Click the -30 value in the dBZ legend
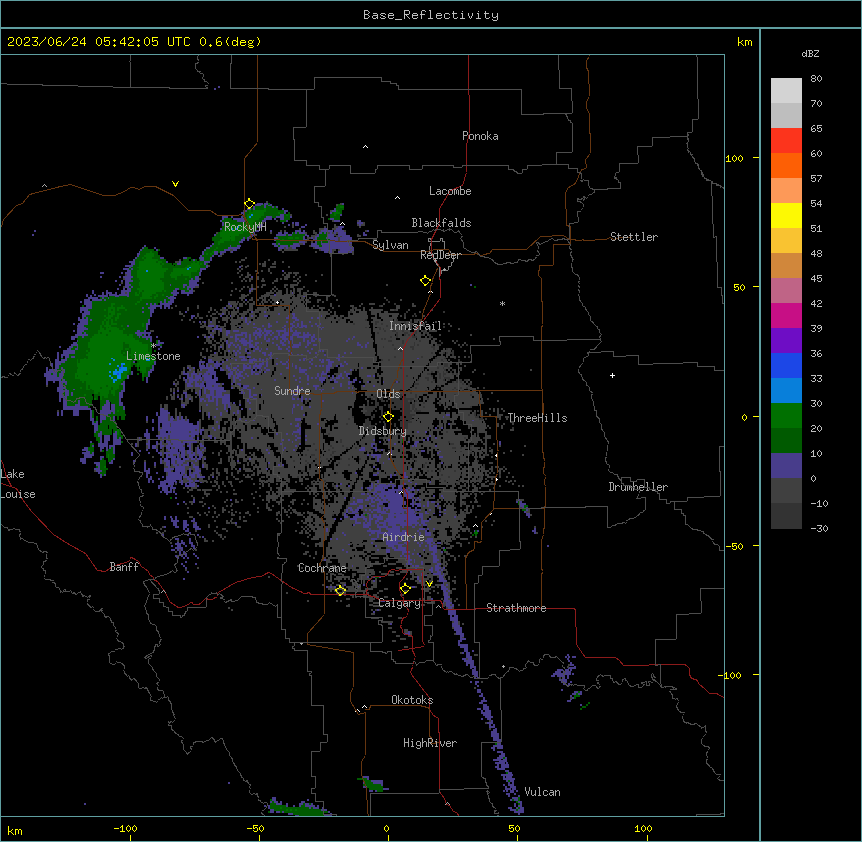862x842 pixels. pos(819,529)
